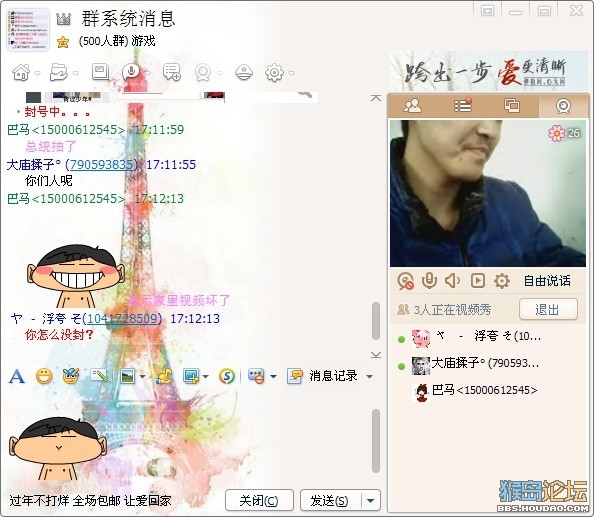
Task: Expand dropdown arrow next to webcam icon
Action: (x=219, y=73)
